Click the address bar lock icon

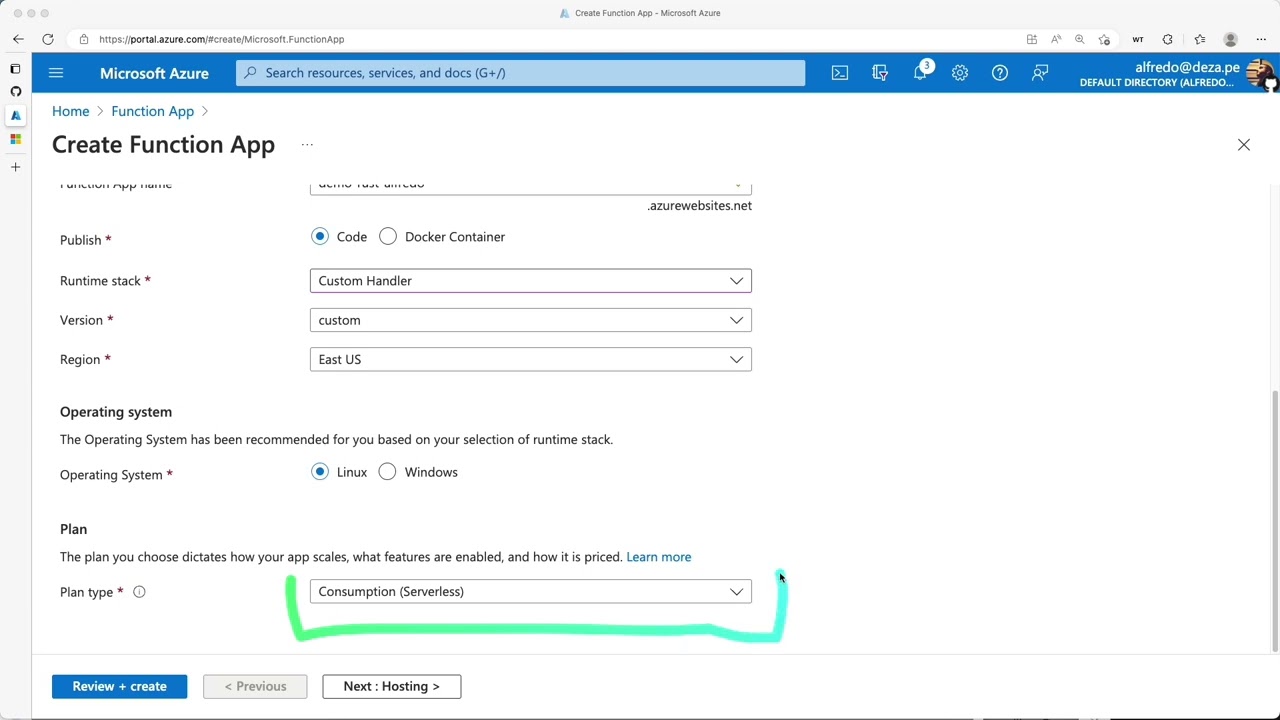(84, 39)
